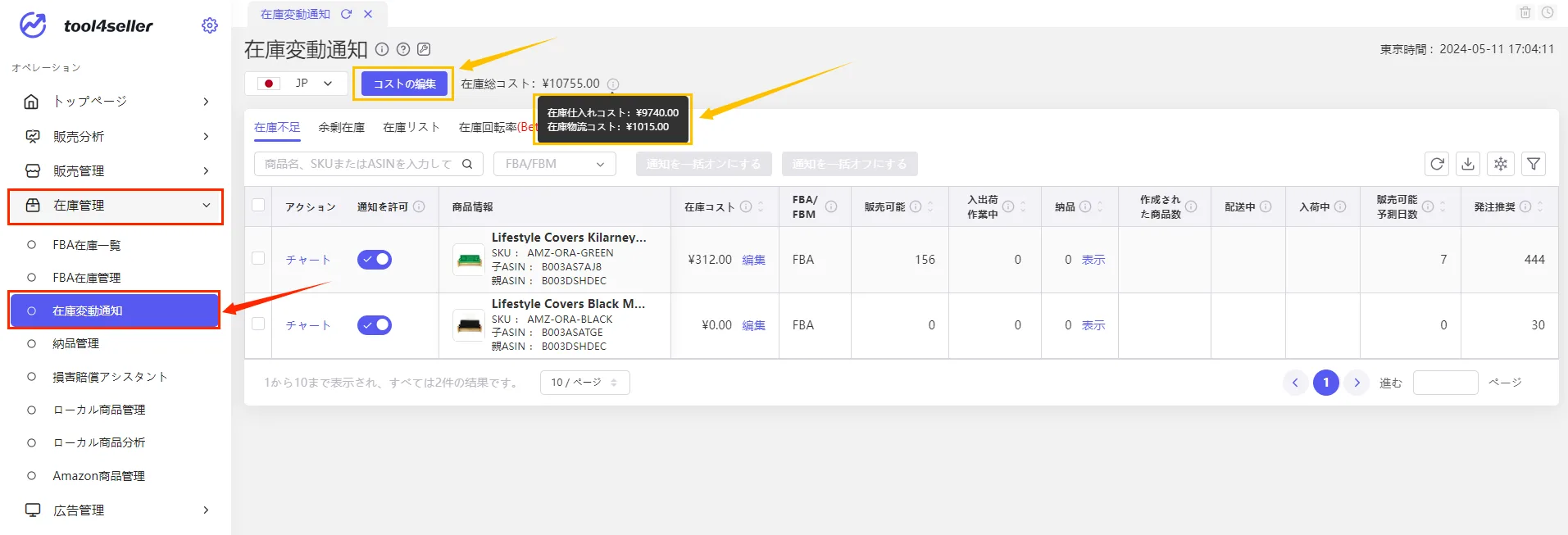Select 在庫変動通知 in the sidebar

tap(115, 311)
